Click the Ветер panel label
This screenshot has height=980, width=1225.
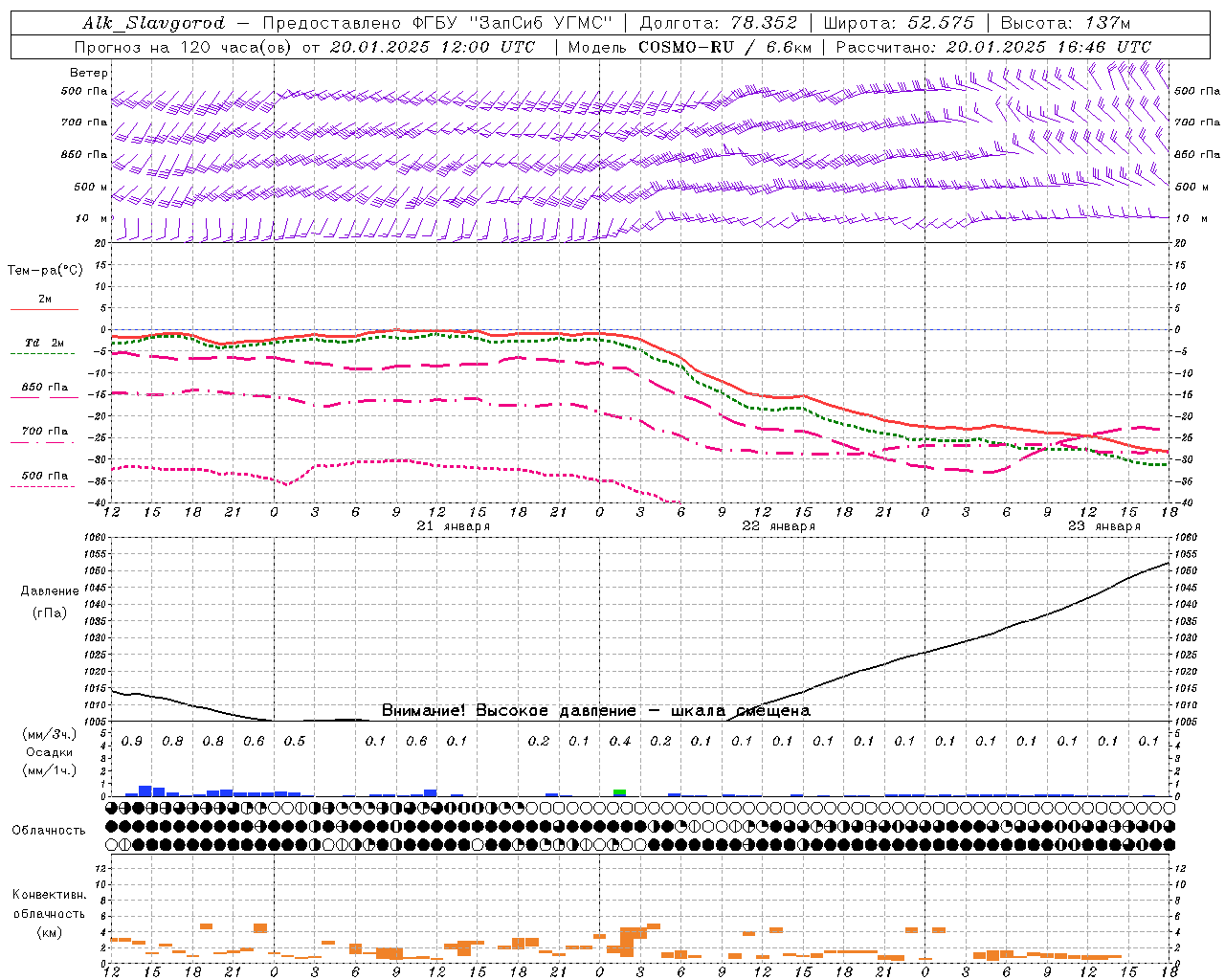(x=89, y=73)
